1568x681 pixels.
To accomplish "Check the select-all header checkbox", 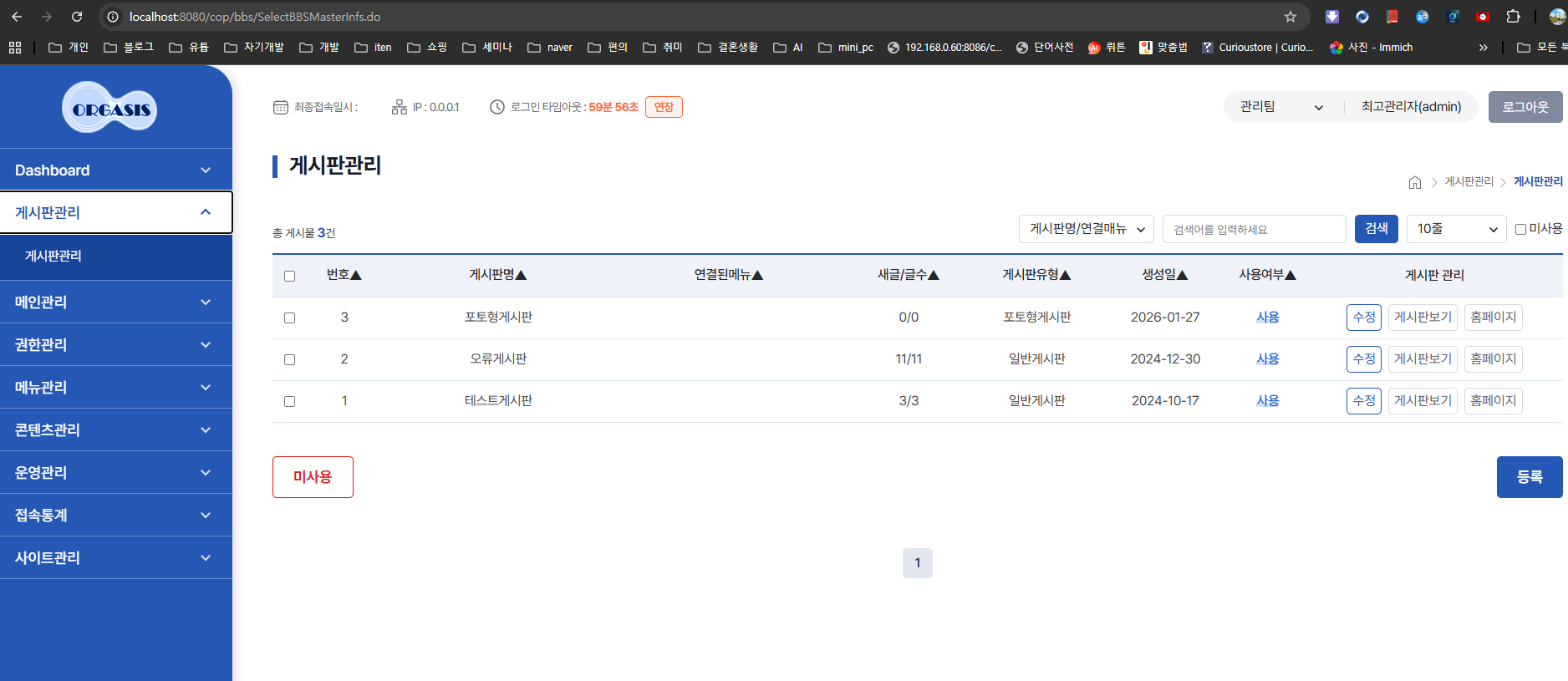I will pos(289,276).
